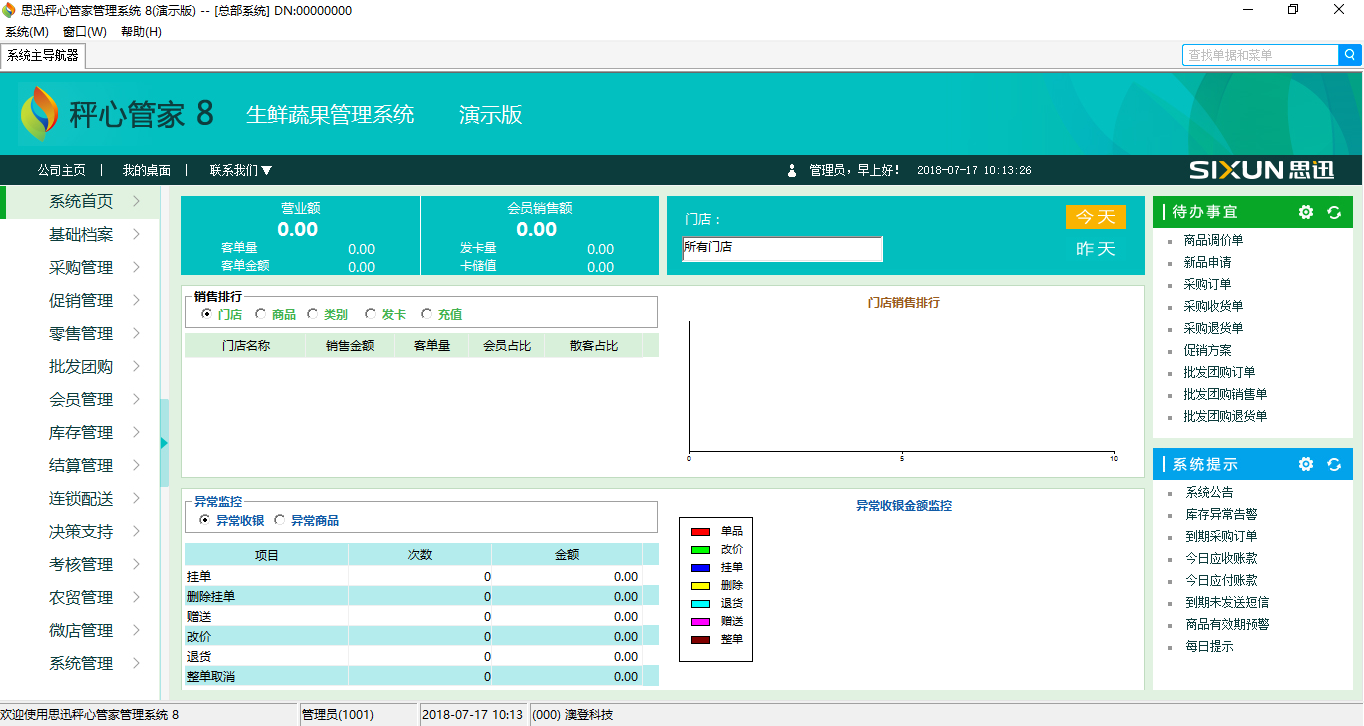Viewport: 1364px width, 726px height.
Task: Open 微店管理 in sidebar
Action: 80,631
